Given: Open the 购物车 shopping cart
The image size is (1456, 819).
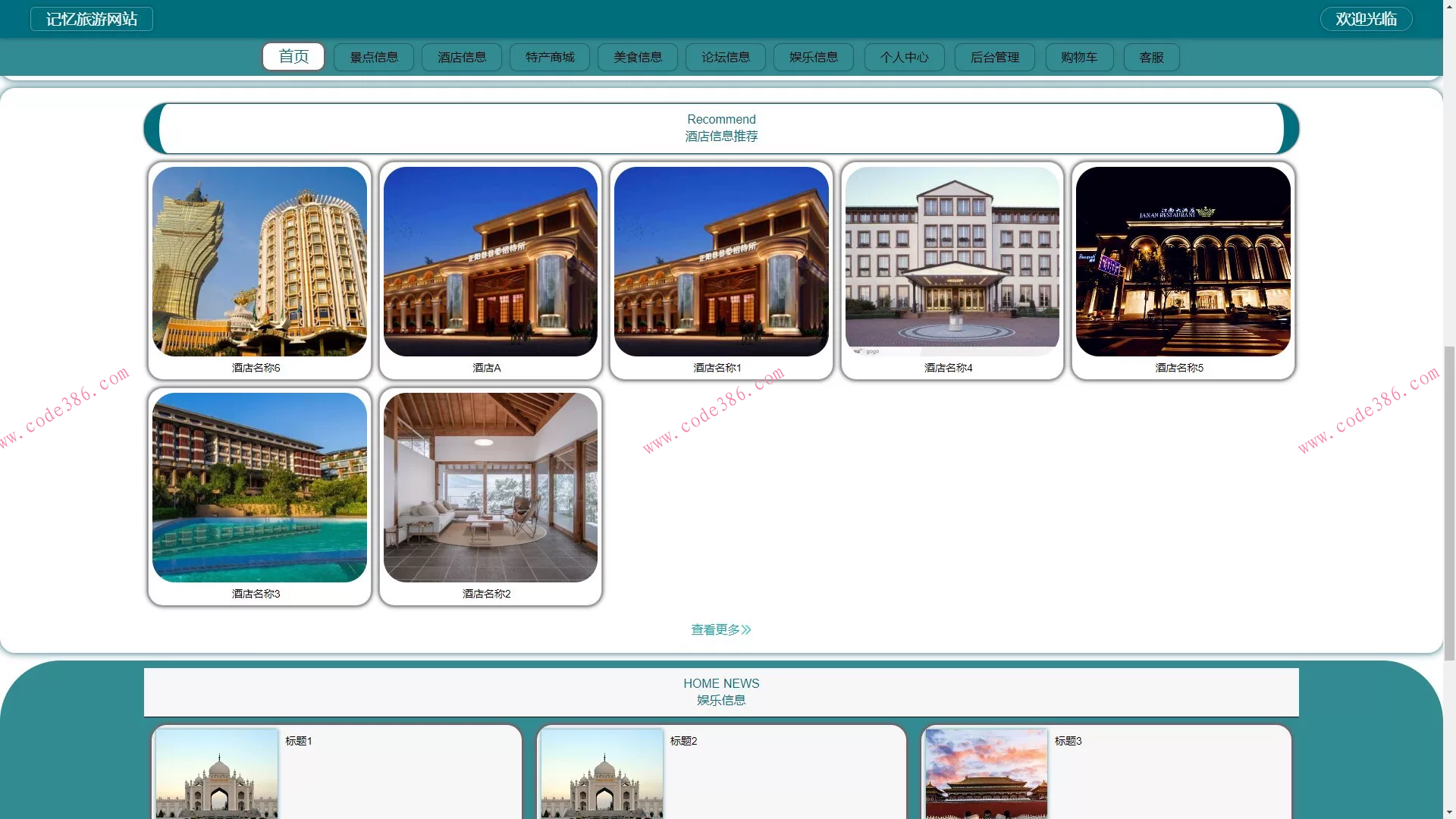Looking at the screenshot, I should [x=1079, y=58].
